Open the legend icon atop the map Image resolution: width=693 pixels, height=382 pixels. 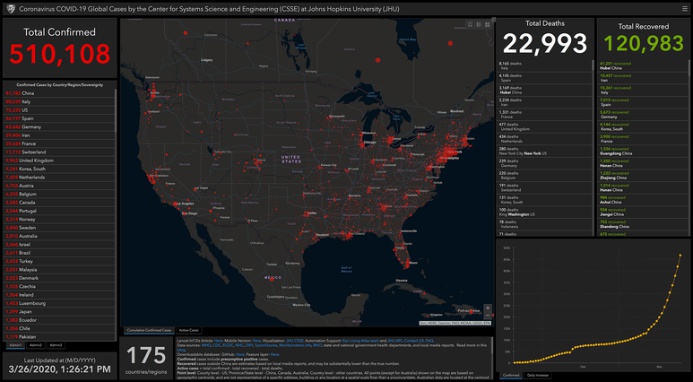point(479,24)
